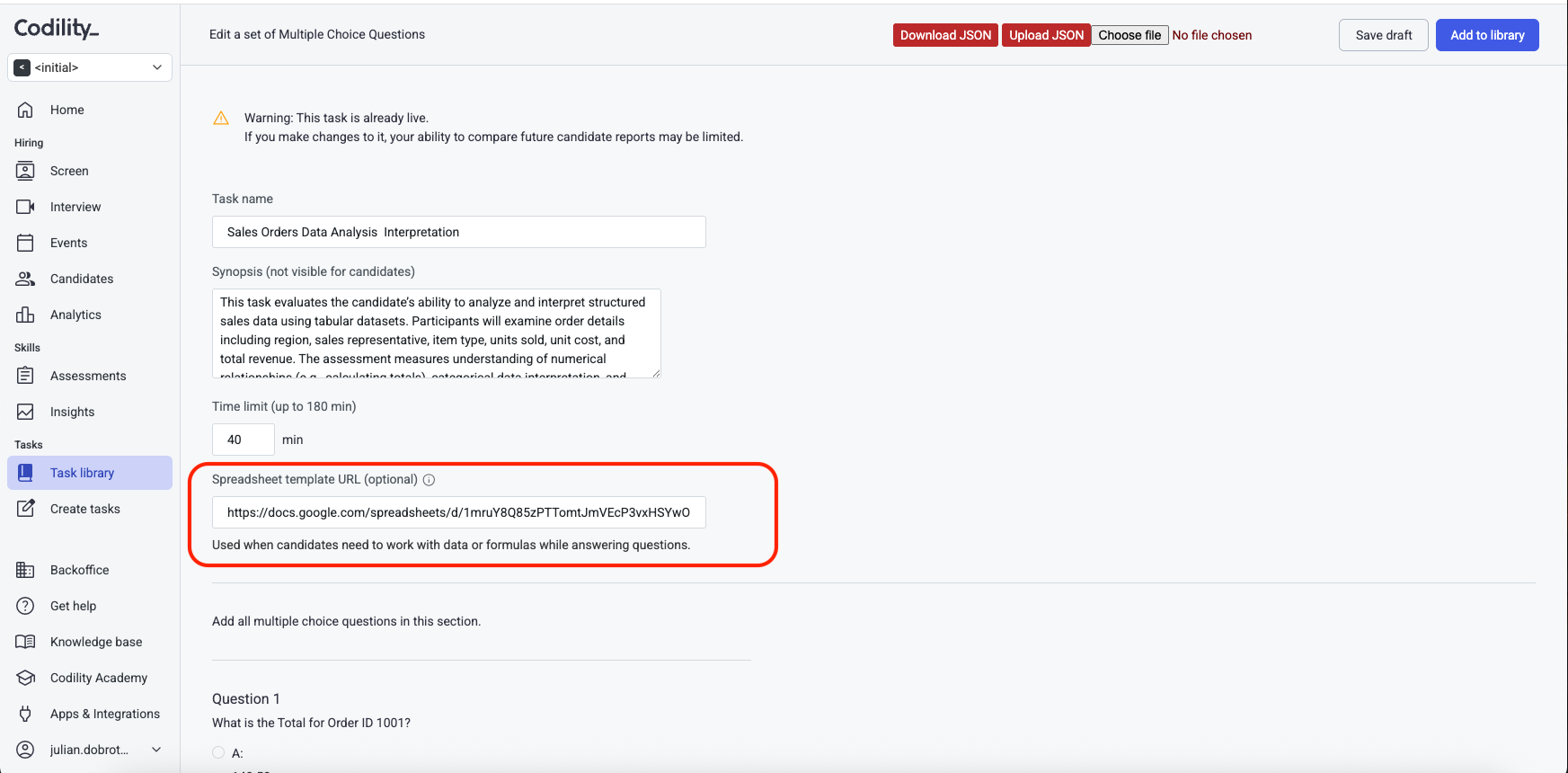This screenshot has width=1568, height=773.
Task: Click the back arrow icon in the initial selector
Action: [x=22, y=67]
